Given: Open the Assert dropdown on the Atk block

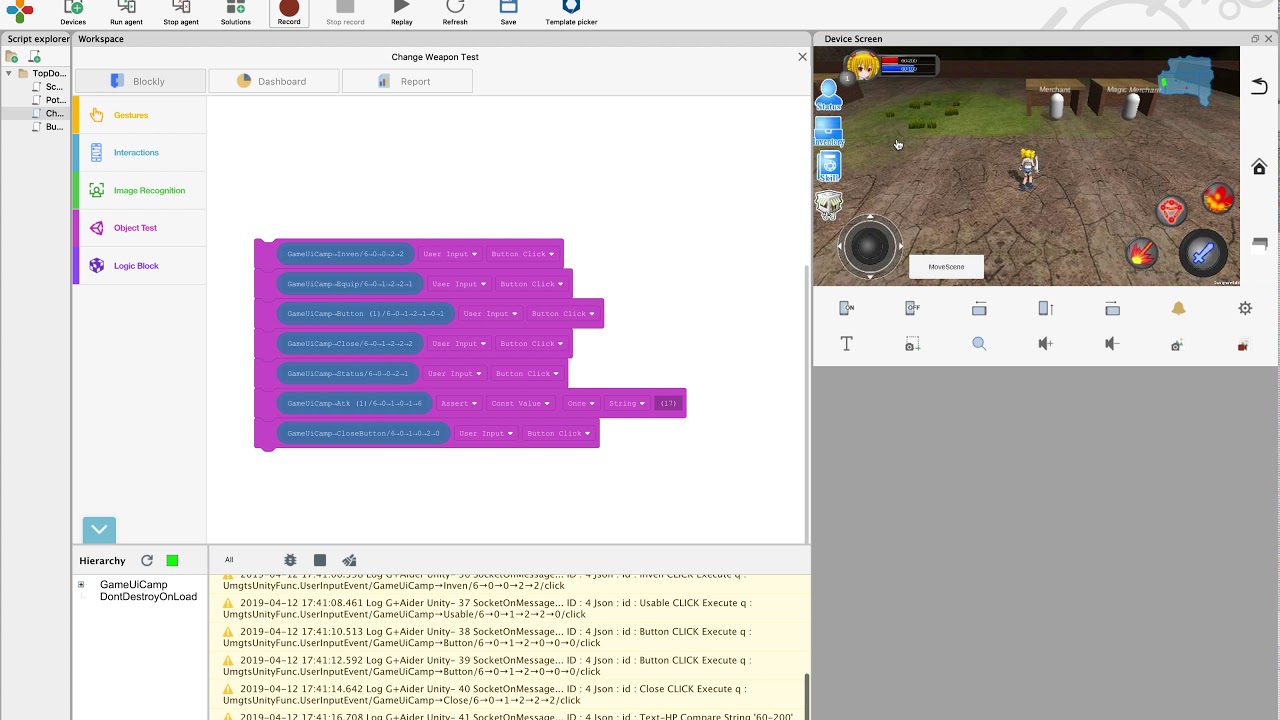Looking at the screenshot, I should click(458, 404).
